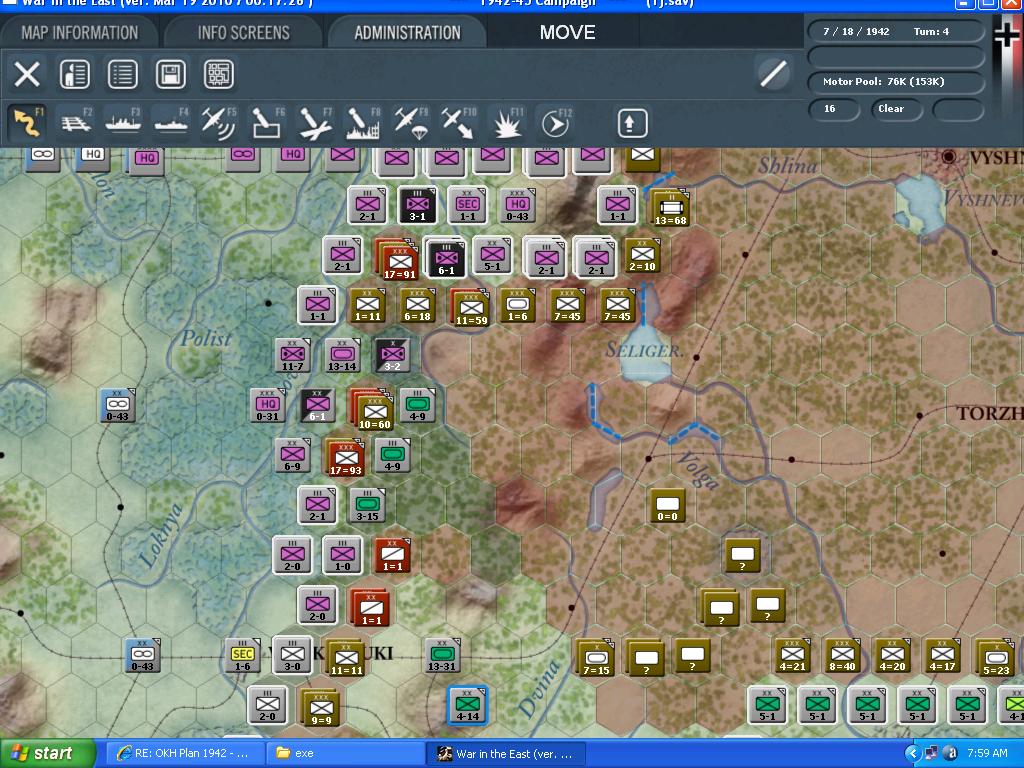Image resolution: width=1024 pixels, height=768 pixels.
Task: Select the 11-7 pink unit counter
Action: [x=293, y=356]
